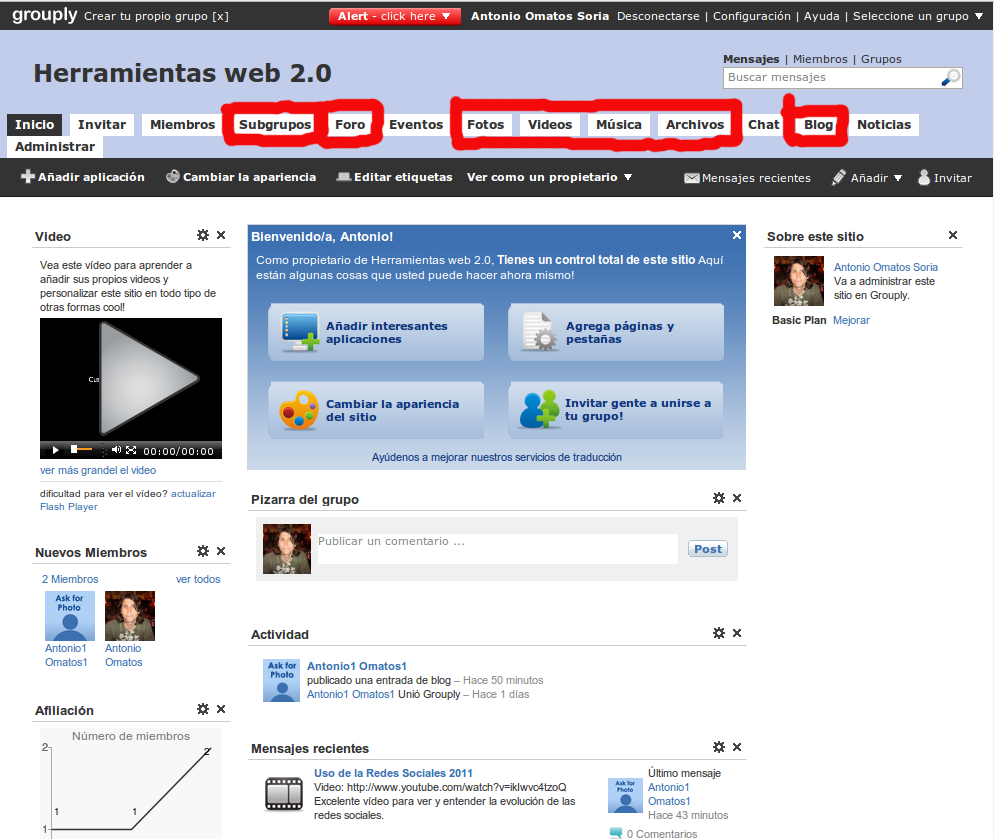The width and height of the screenshot is (994, 839).
Task: Toggle fullscreen on the video player
Action: tap(131, 450)
